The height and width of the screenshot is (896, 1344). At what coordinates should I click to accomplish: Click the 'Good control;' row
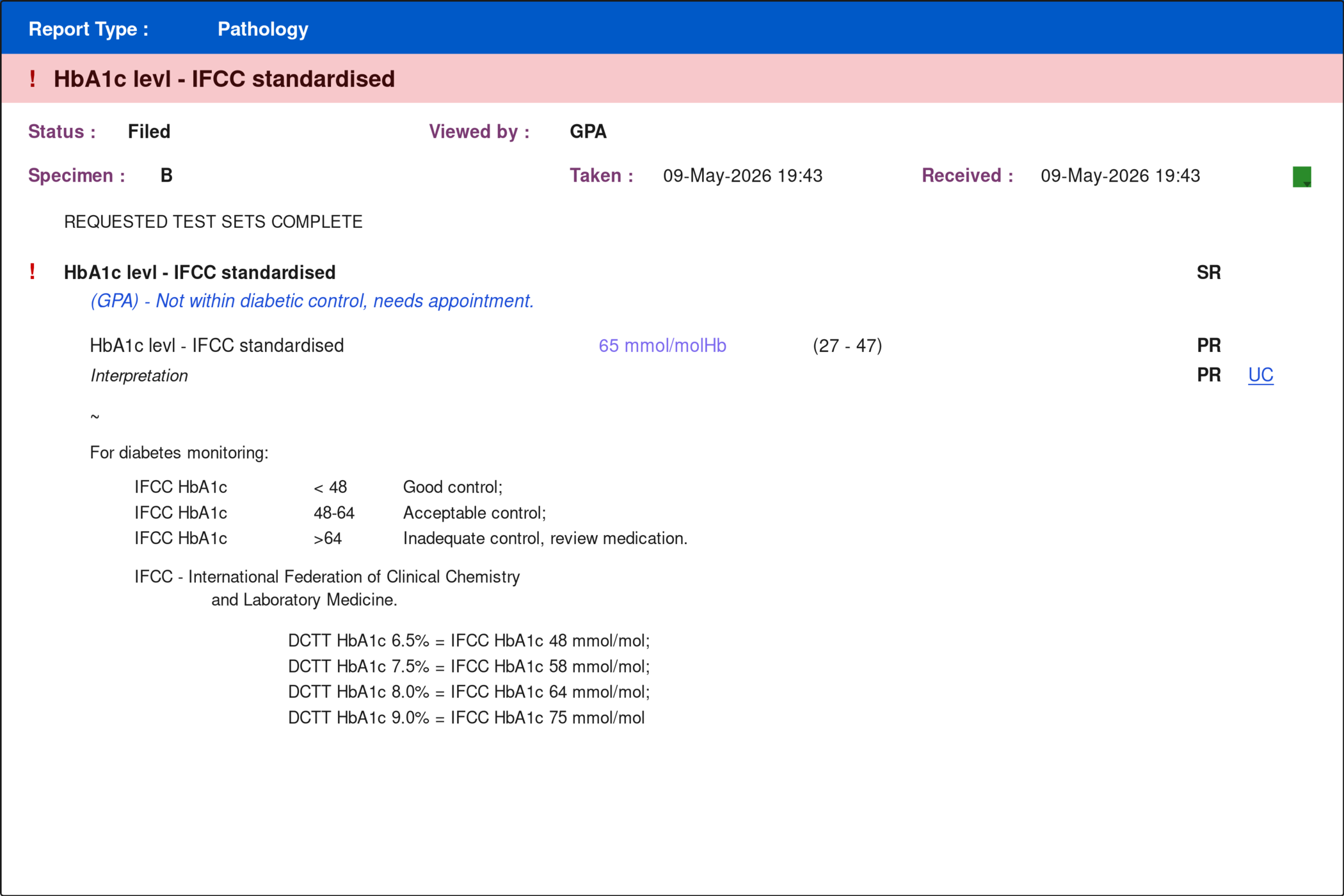[319, 487]
